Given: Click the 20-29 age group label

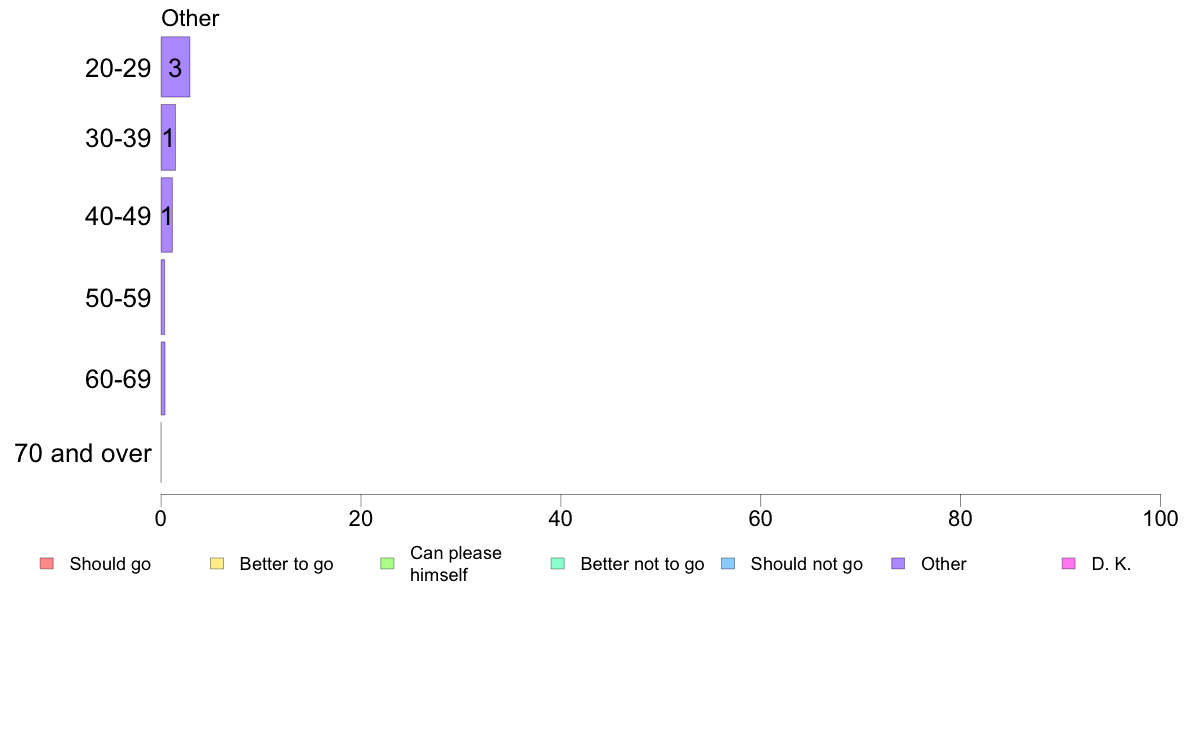Looking at the screenshot, I should click(x=118, y=68).
